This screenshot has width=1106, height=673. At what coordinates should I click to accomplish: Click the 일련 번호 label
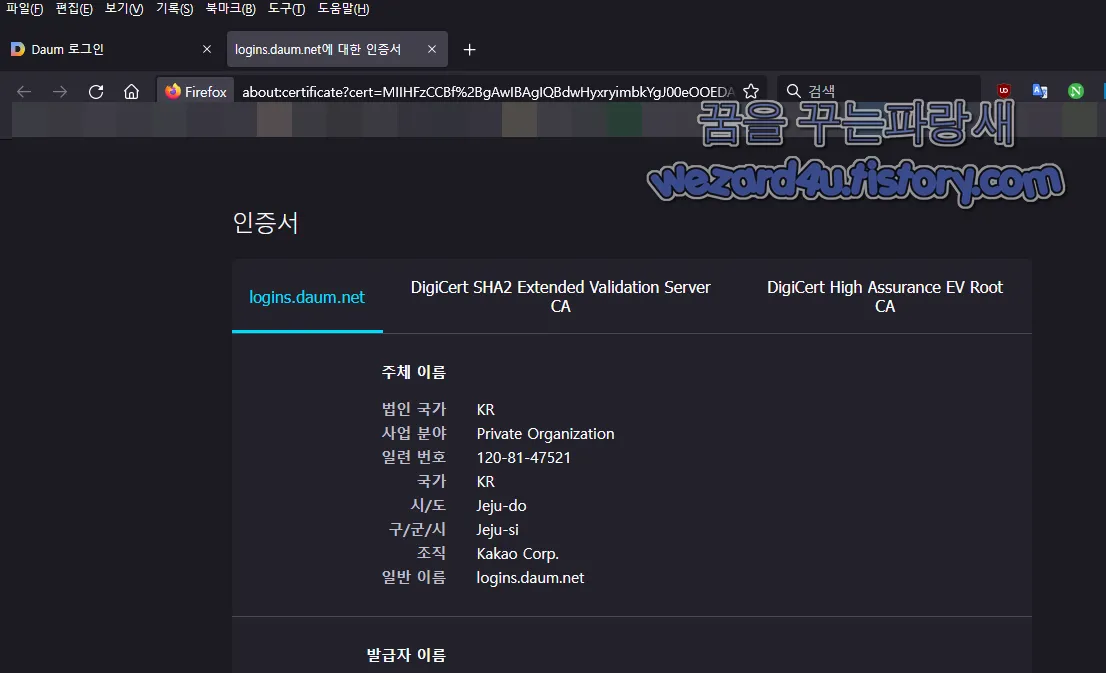[413, 457]
